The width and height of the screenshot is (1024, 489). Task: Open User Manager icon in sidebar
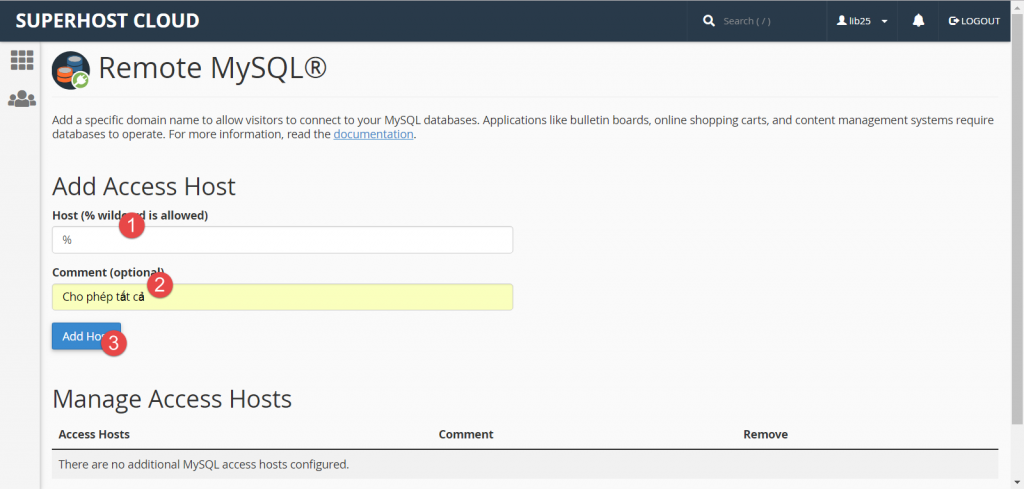coord(22,99)
